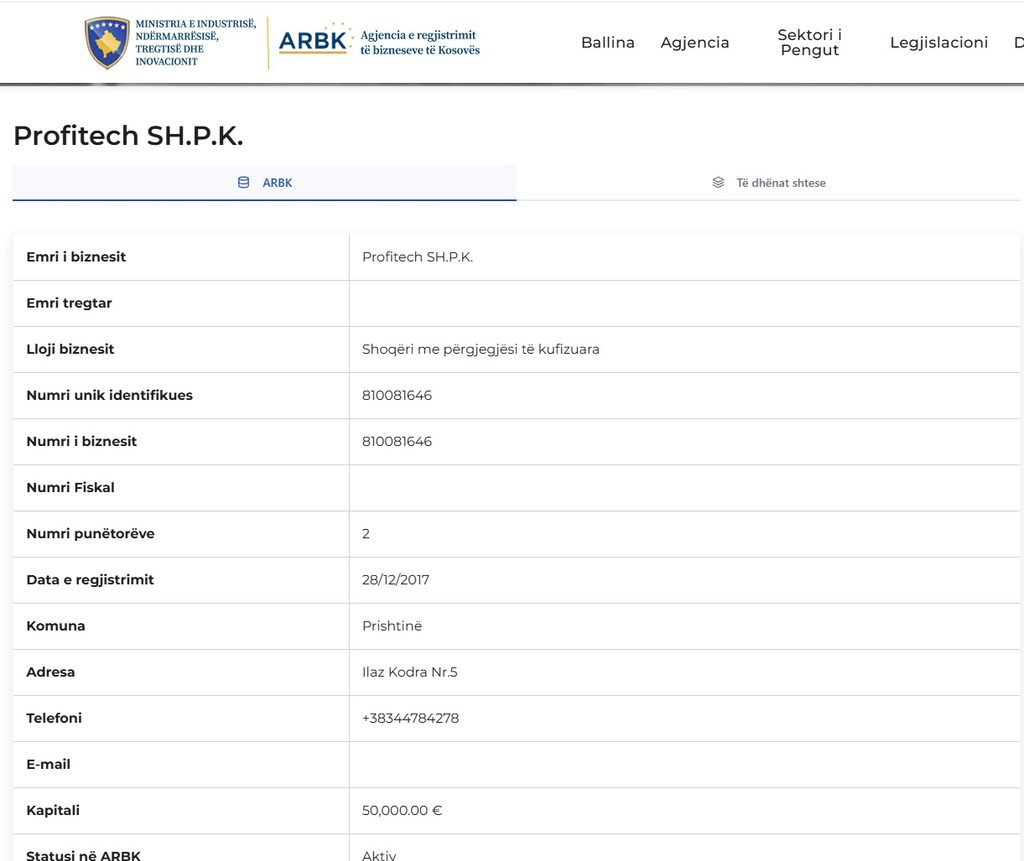Select Shoqëri me përgjegjësi të kufizuara value

(x=481, y=349)
